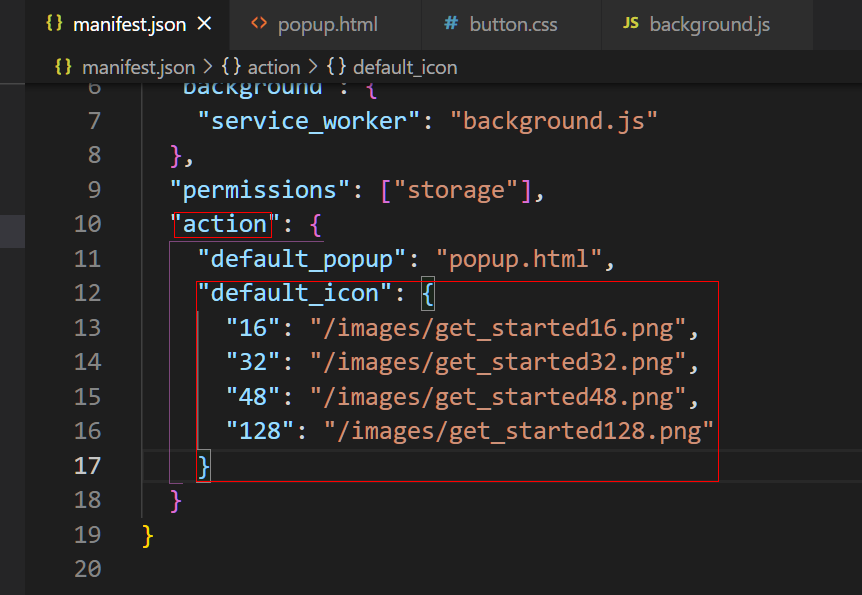Open the default_icon breadcrumb segment
Viewport: 862px width, 595px height.
pyautogui.click(x=404, y=67)
